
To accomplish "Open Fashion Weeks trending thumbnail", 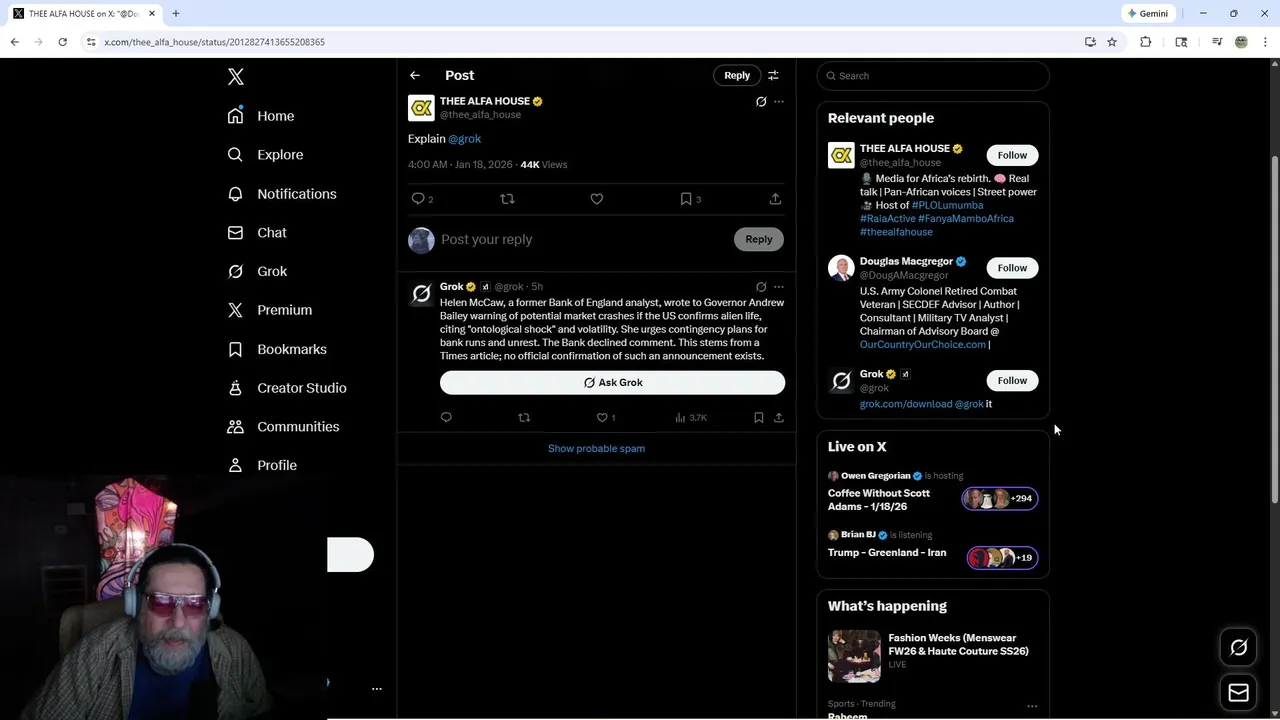I will 854,657.
